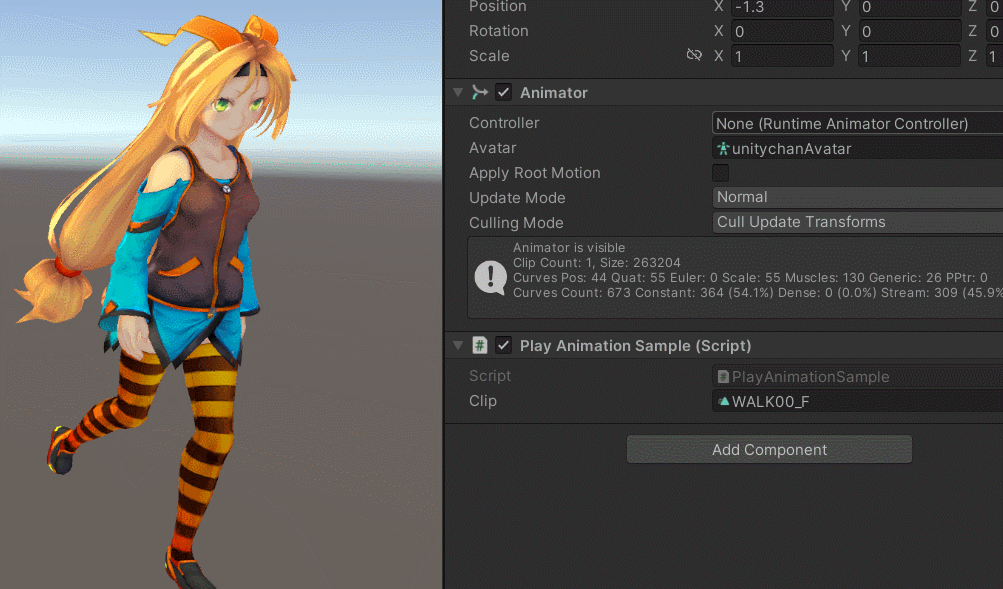This screenshot has width=1003, height=589.
Task: Edit the Rotation Y value field
Action: [x=909, y=31]
